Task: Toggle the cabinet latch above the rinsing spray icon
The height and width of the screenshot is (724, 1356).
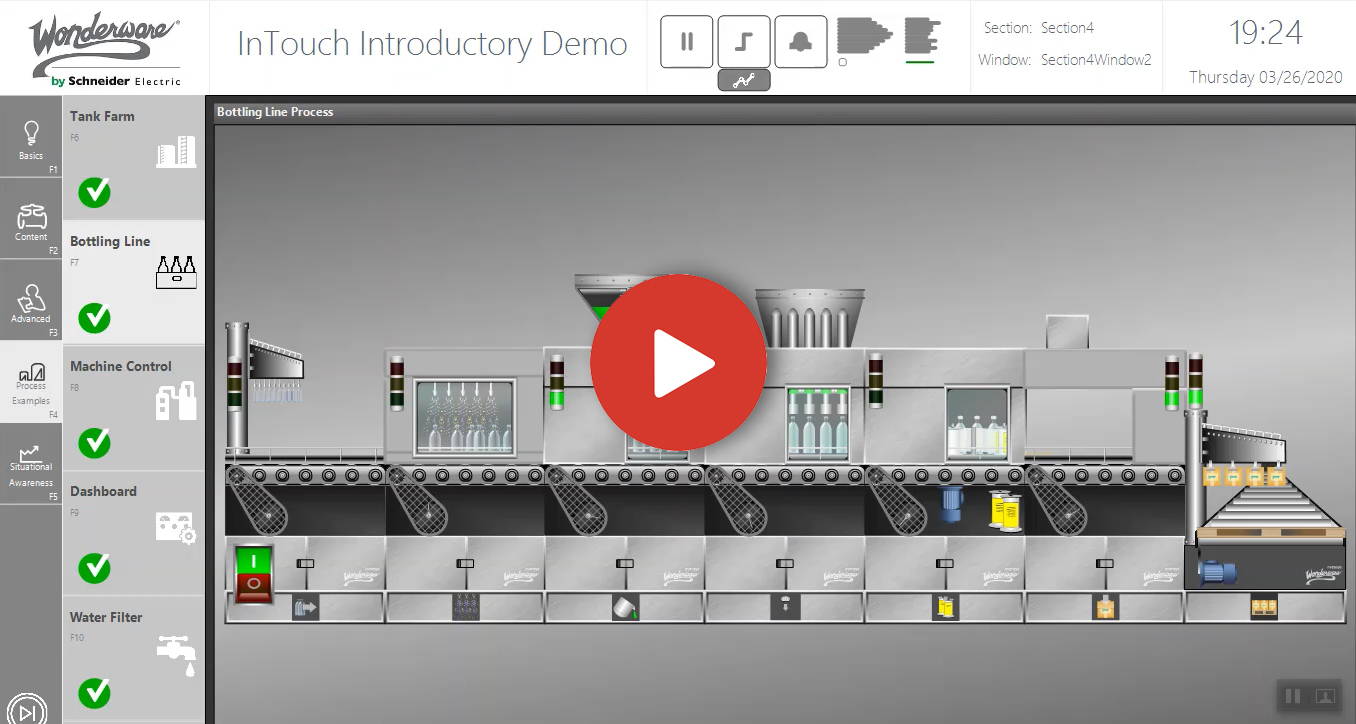Action: (x=465, y=564)
